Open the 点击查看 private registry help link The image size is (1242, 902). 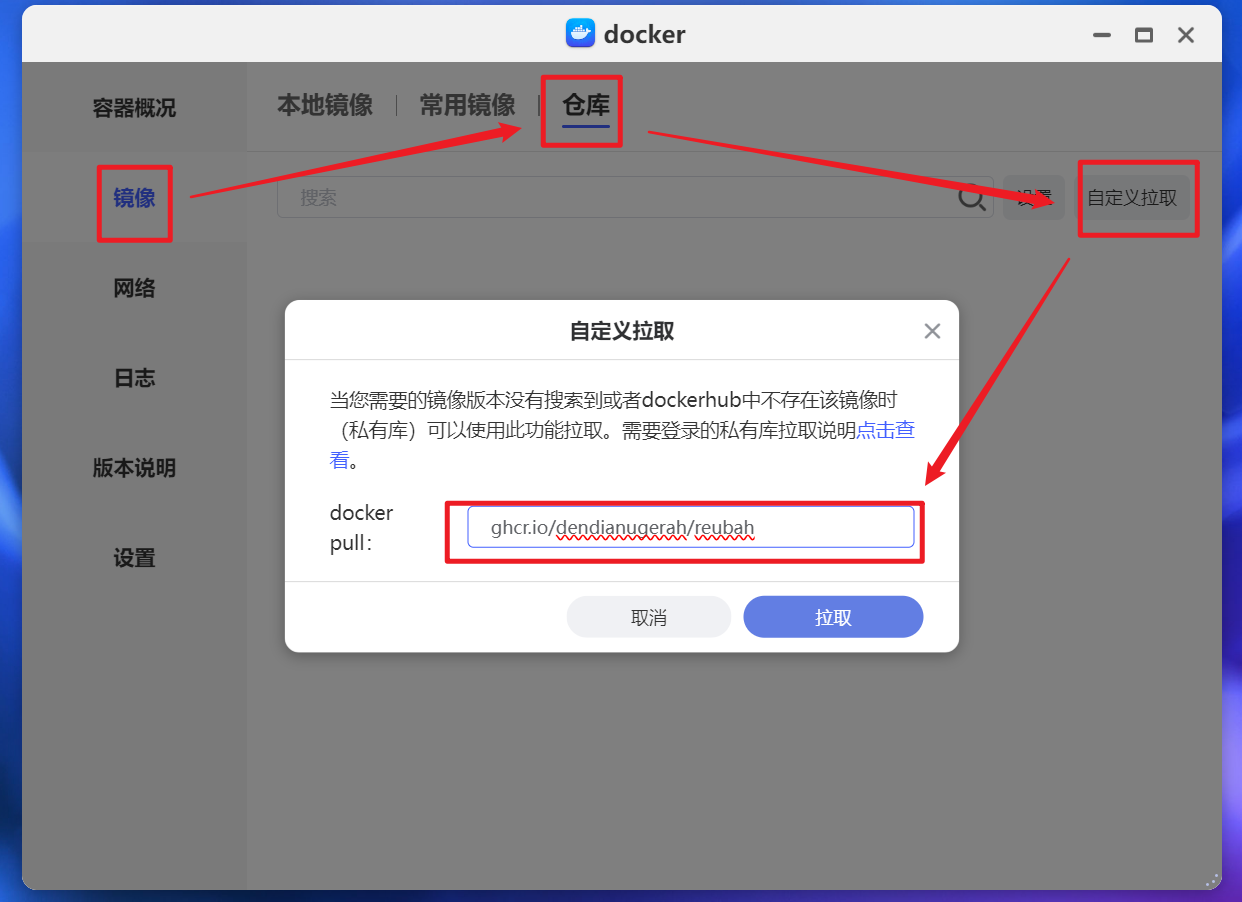tap(884, 430)
